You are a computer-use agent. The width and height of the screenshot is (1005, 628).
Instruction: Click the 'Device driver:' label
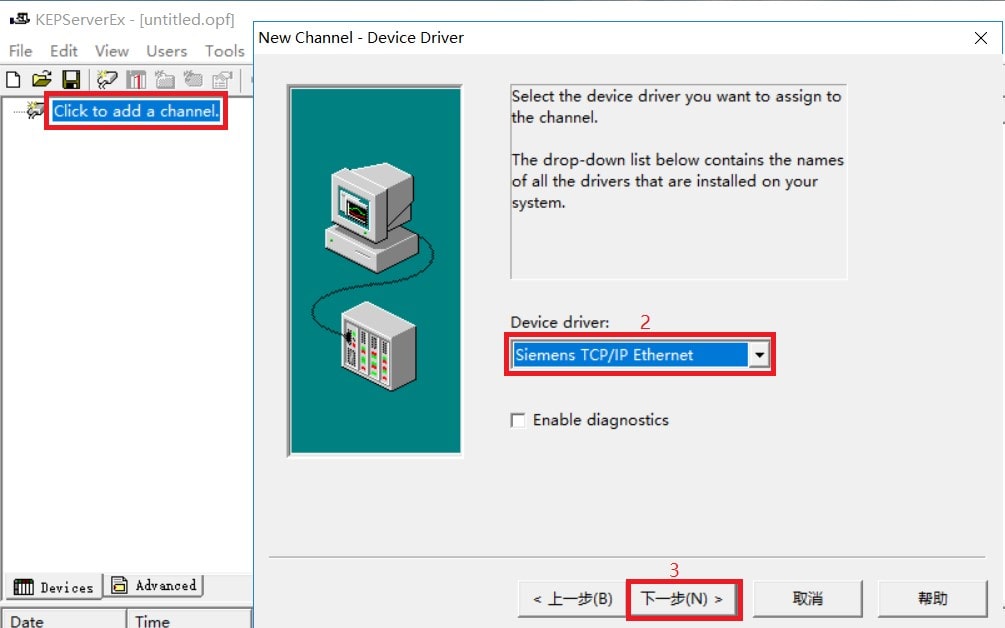(560, 322)
